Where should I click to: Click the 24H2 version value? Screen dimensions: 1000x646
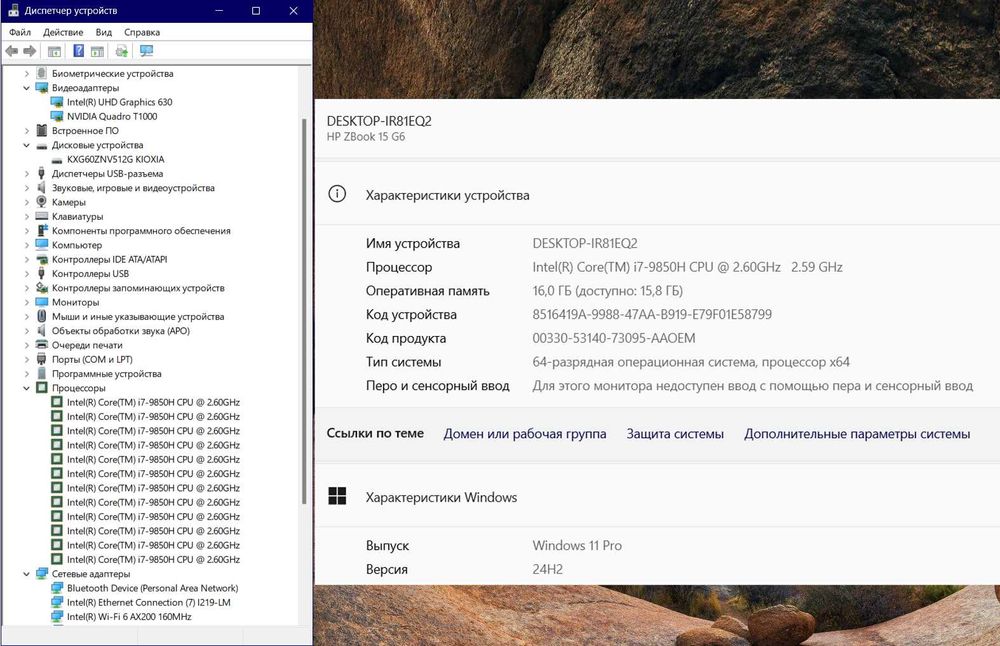547,569
